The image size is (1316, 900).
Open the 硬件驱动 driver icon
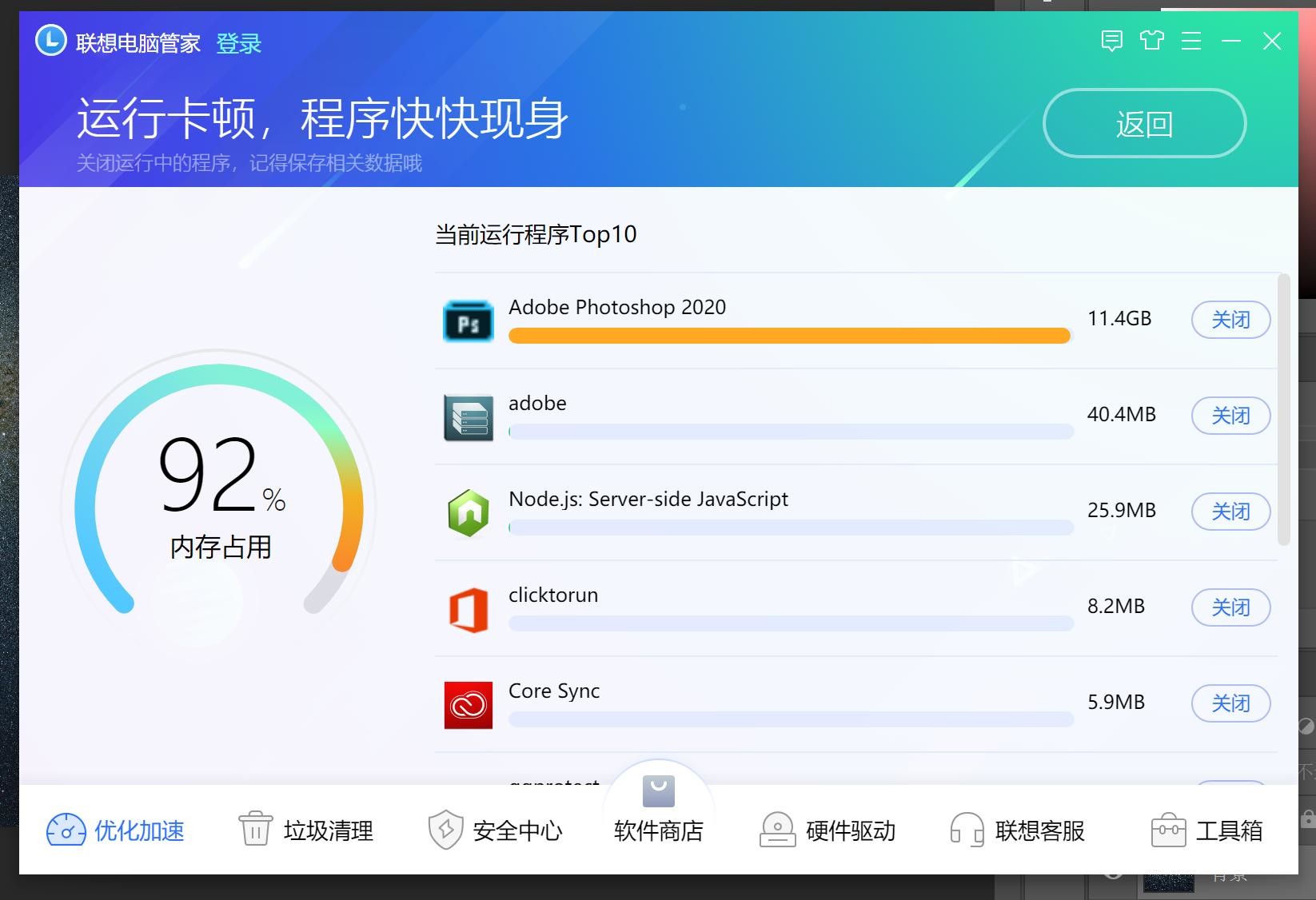point(776,830)
